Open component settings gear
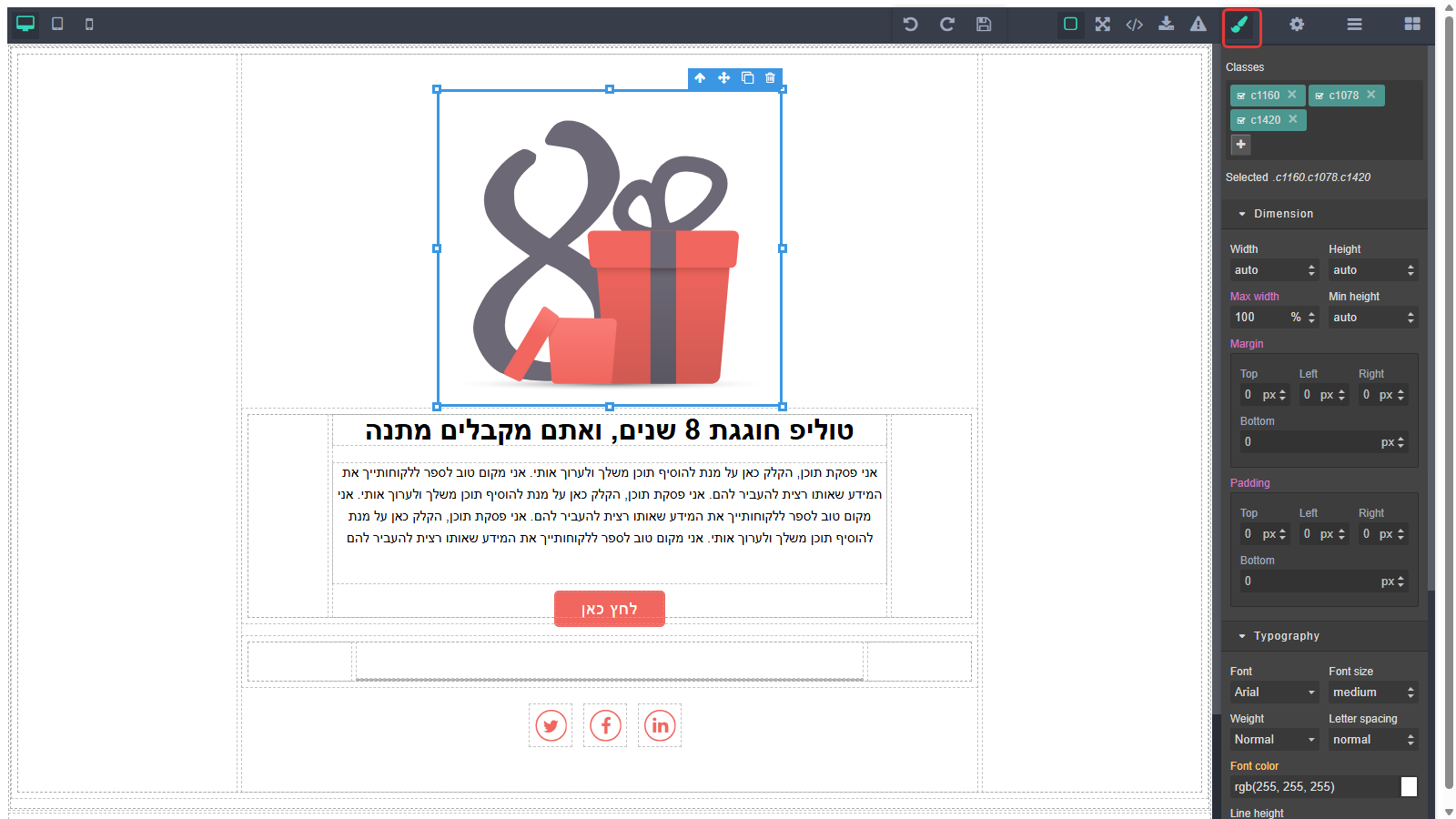1456x819 pixels. (x=1297, y=25)
